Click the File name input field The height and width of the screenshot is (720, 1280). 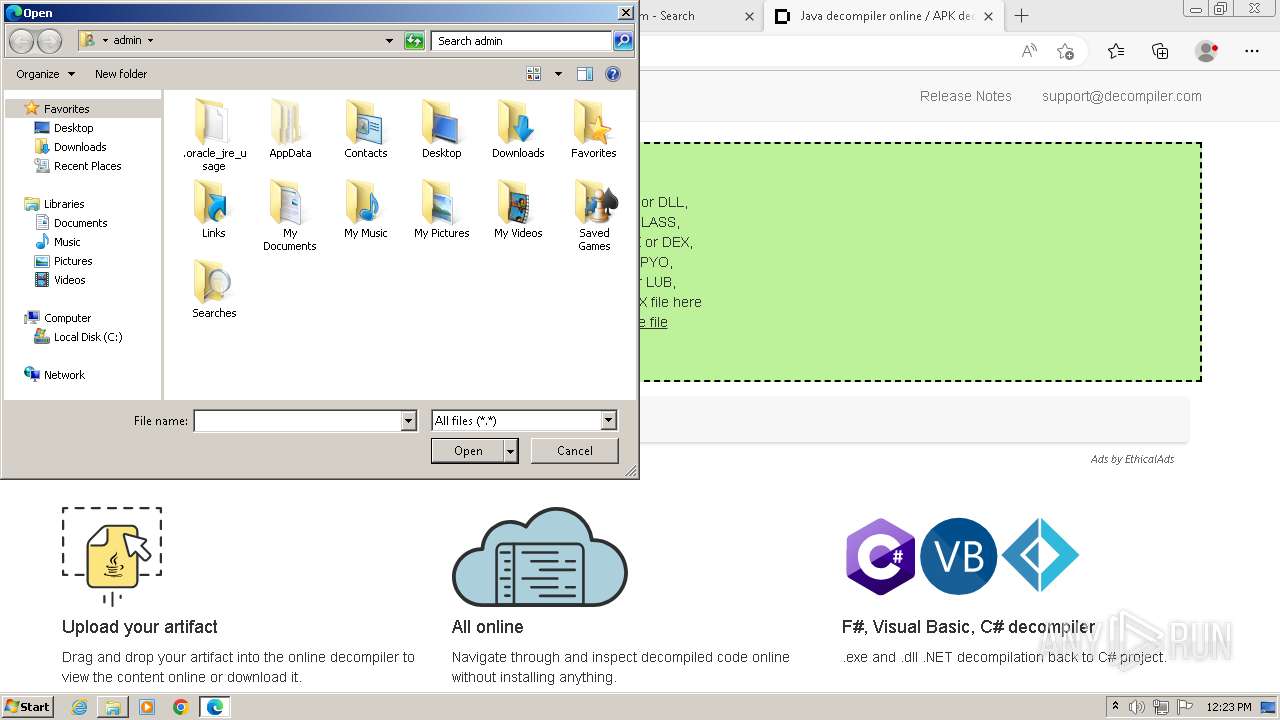pos(297,421)
